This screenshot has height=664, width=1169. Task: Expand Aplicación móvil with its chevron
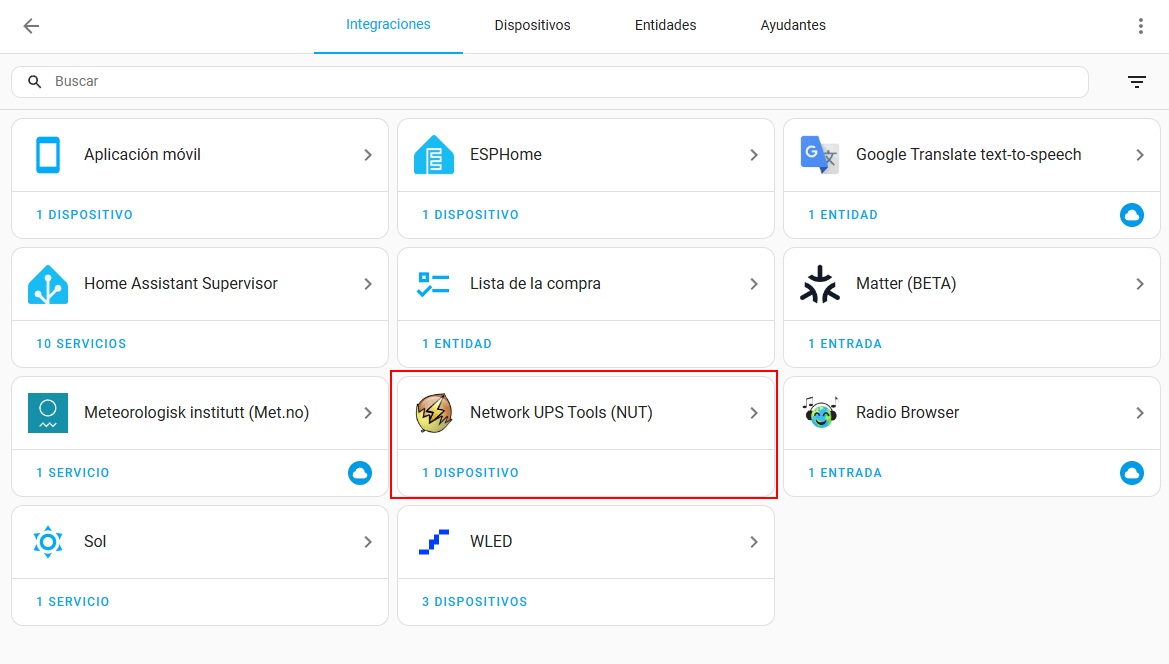[x=368, y=155]
